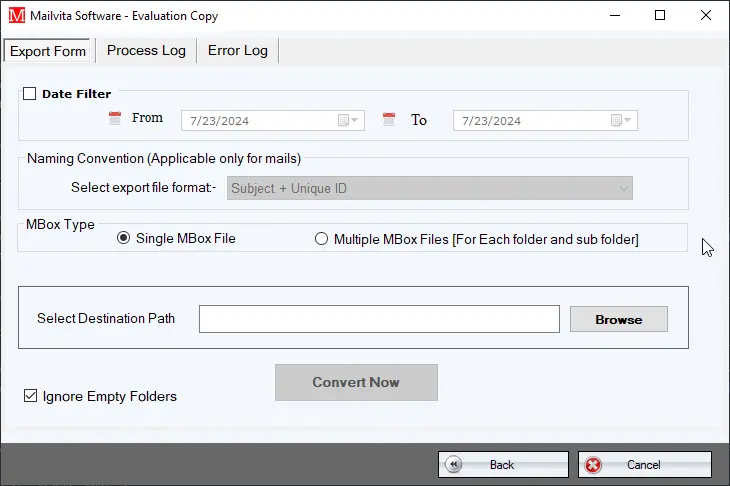
Task: Click the Browse button
Action: pyautogui.click(x=619, y=319)
